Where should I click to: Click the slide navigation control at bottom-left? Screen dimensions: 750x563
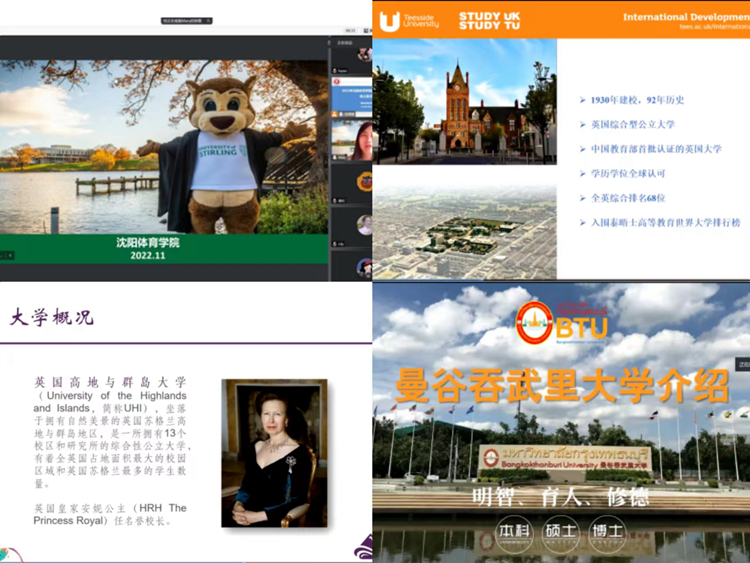[6, 255]
